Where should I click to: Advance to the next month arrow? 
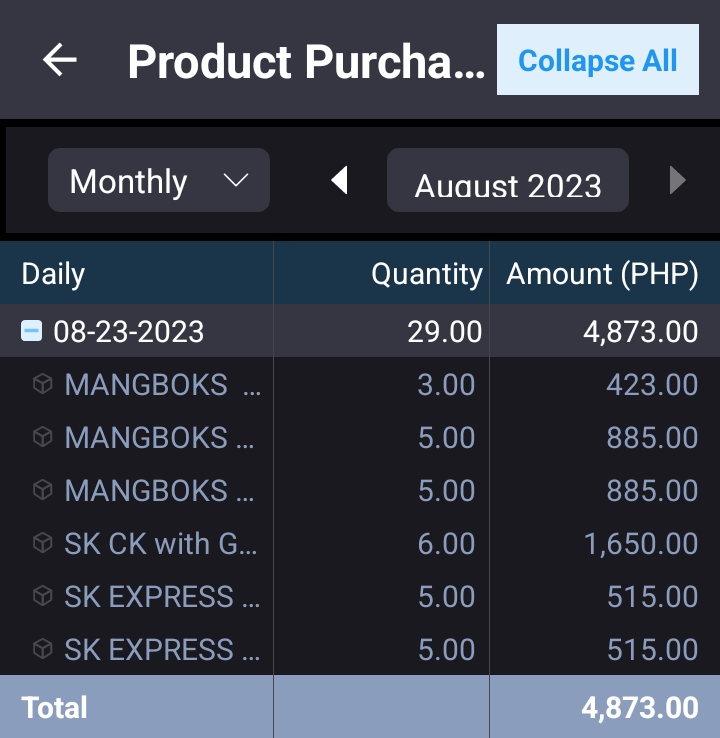677,181
